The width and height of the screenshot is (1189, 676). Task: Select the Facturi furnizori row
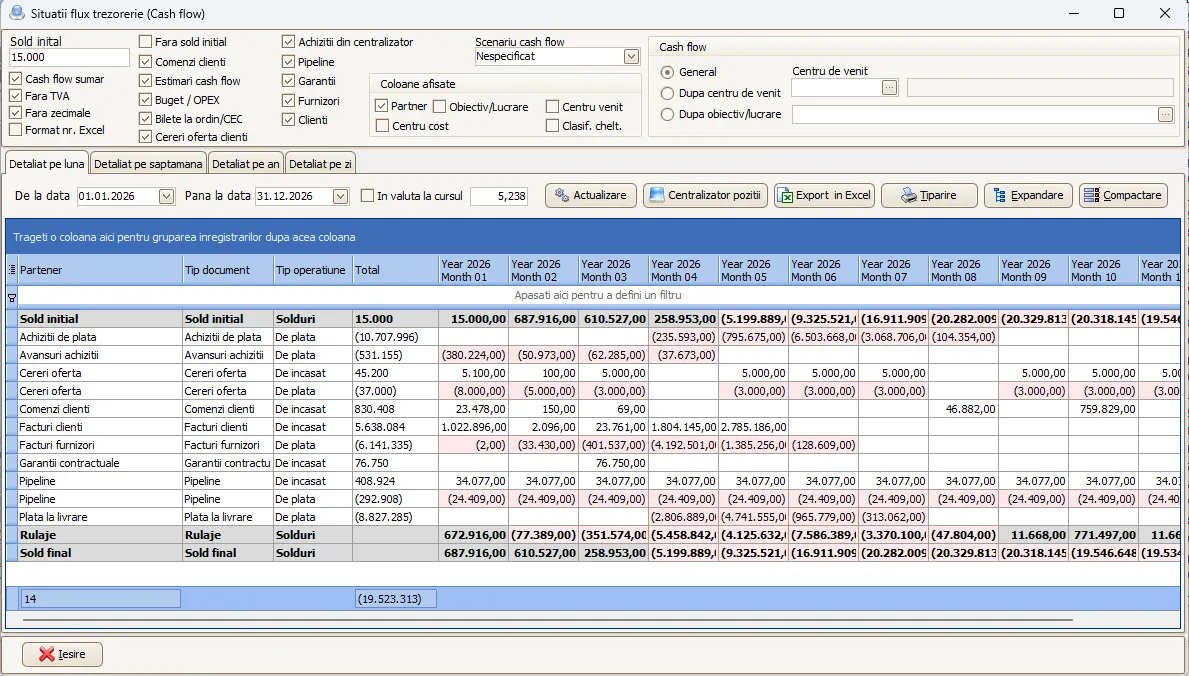tap(593, 445)
